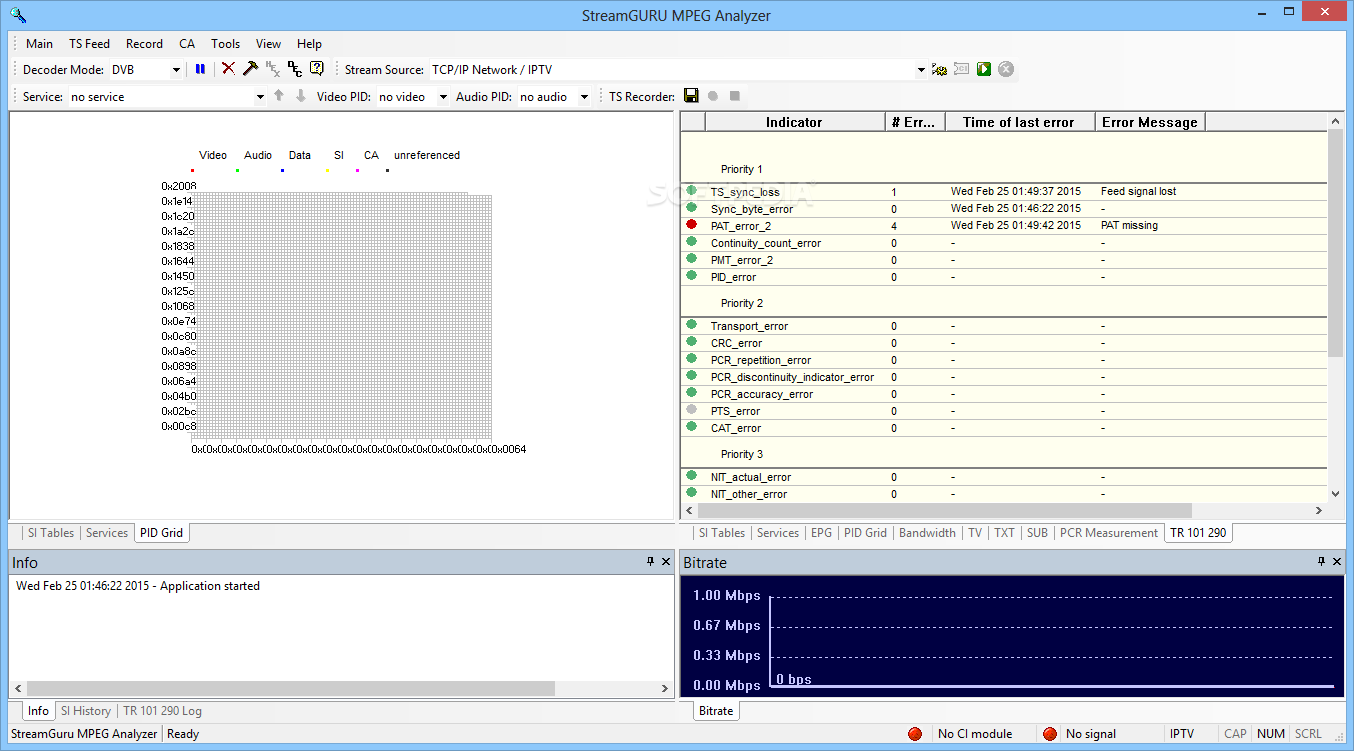Open the Record menu

click(144, 43)
